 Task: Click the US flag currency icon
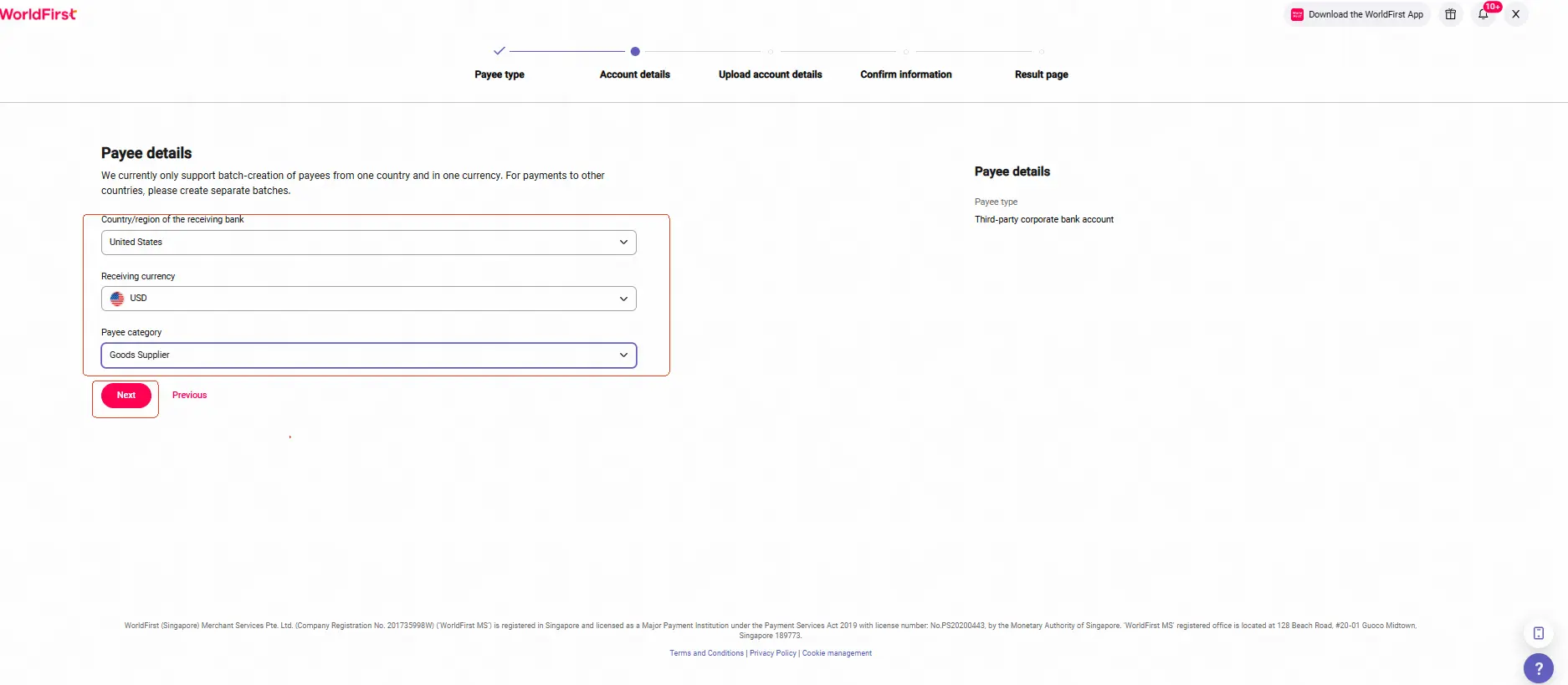pos(117,299)
